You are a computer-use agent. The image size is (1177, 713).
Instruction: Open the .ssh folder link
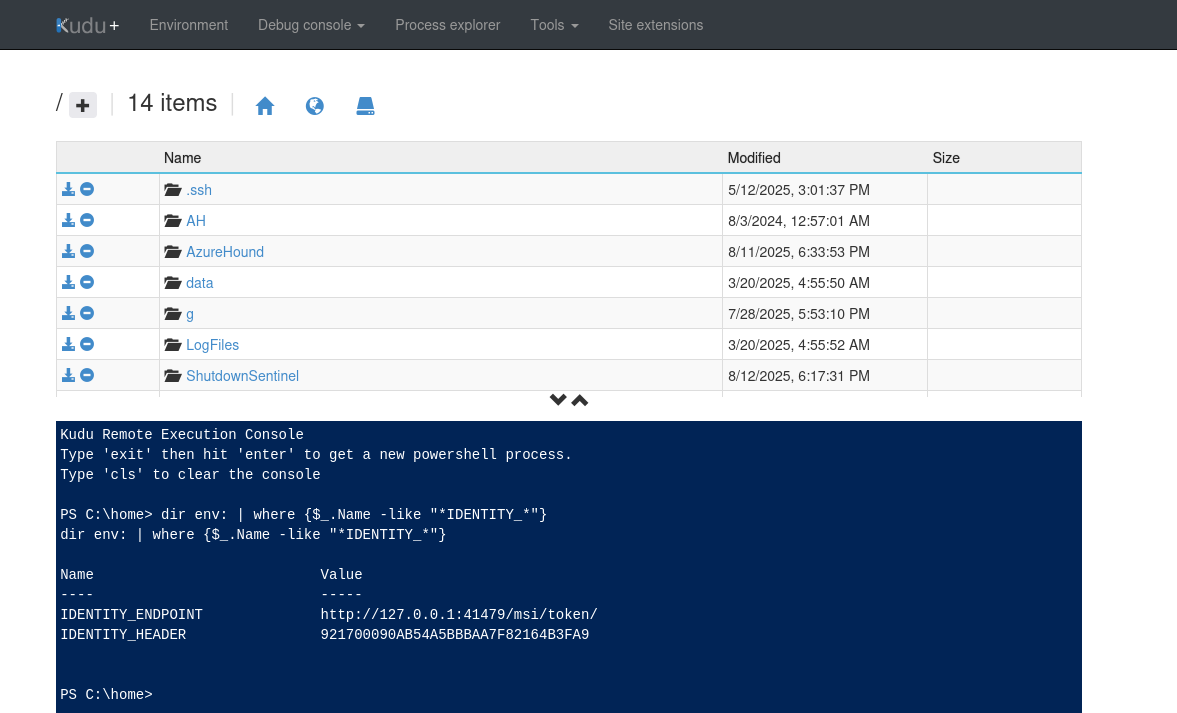point(199,190)
